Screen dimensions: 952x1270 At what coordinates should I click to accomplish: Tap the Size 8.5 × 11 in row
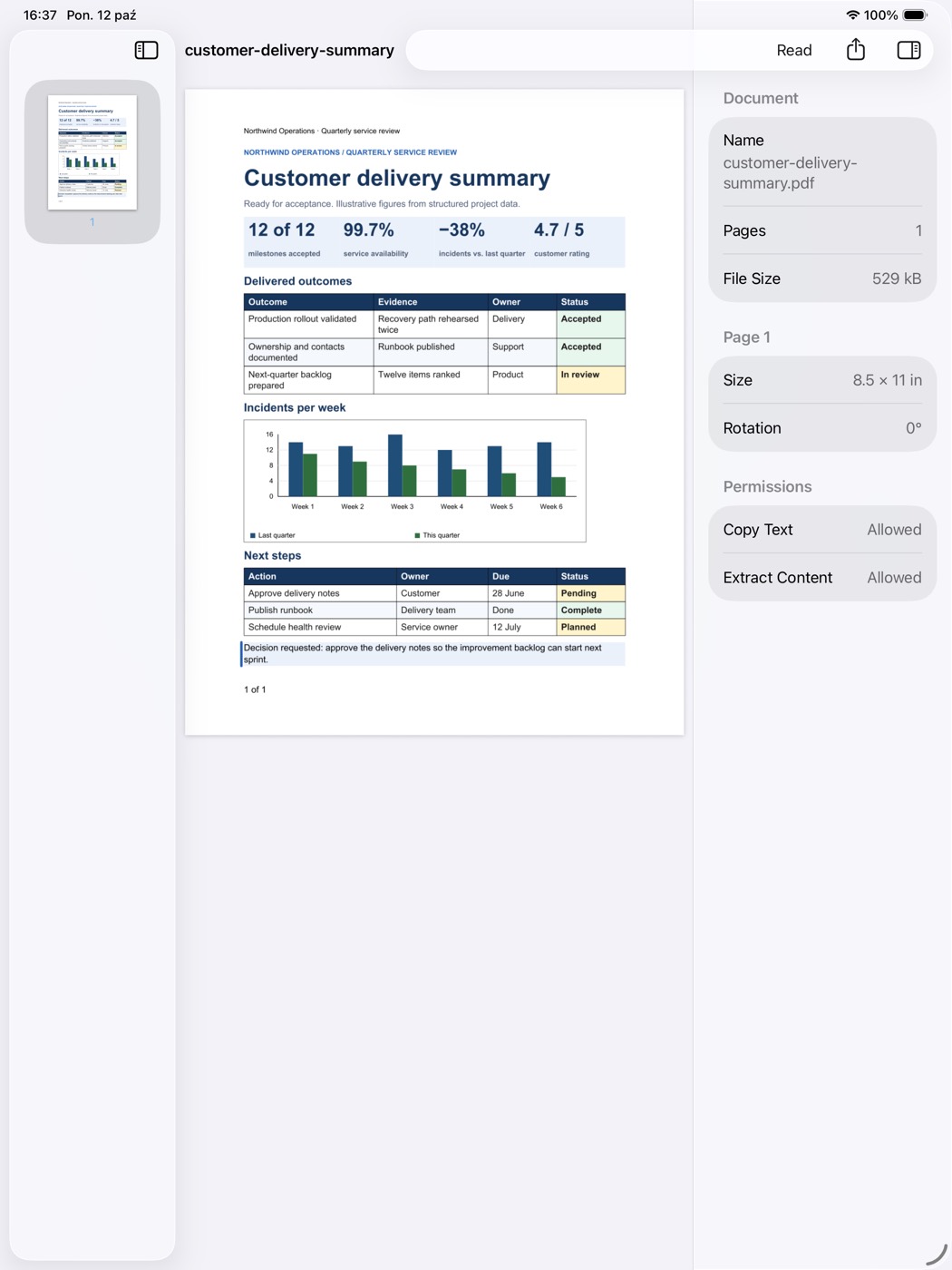pyautogui.click(x=822, y=380)
